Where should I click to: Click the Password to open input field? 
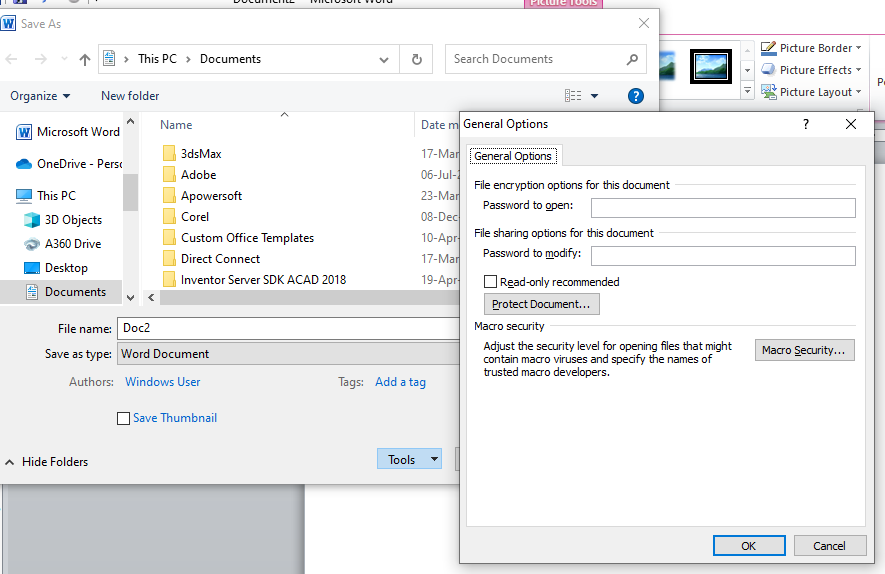[x=723, y=208]
